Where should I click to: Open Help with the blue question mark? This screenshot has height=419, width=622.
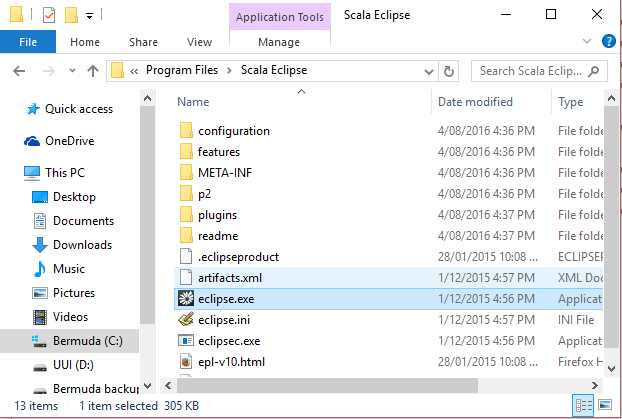tap(609, 41)
